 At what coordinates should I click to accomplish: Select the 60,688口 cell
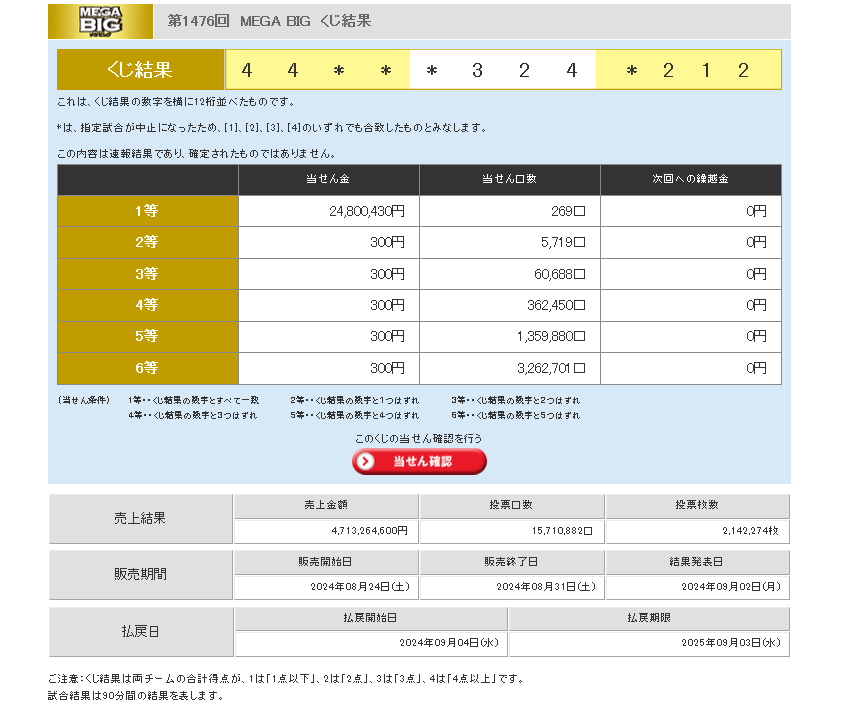[560, 274]
